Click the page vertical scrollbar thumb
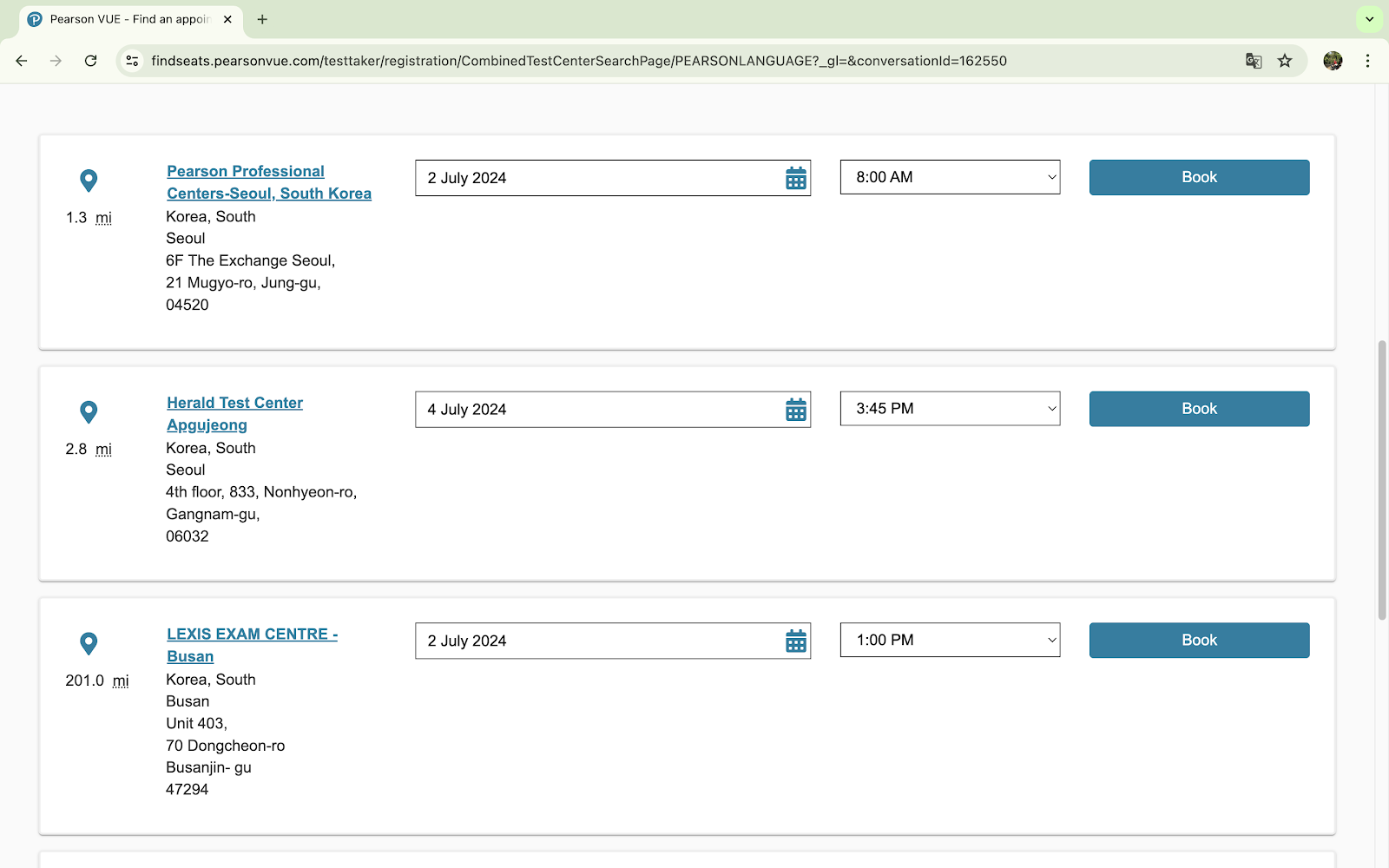This screenshot has width=1389, height=868. 1382,480
